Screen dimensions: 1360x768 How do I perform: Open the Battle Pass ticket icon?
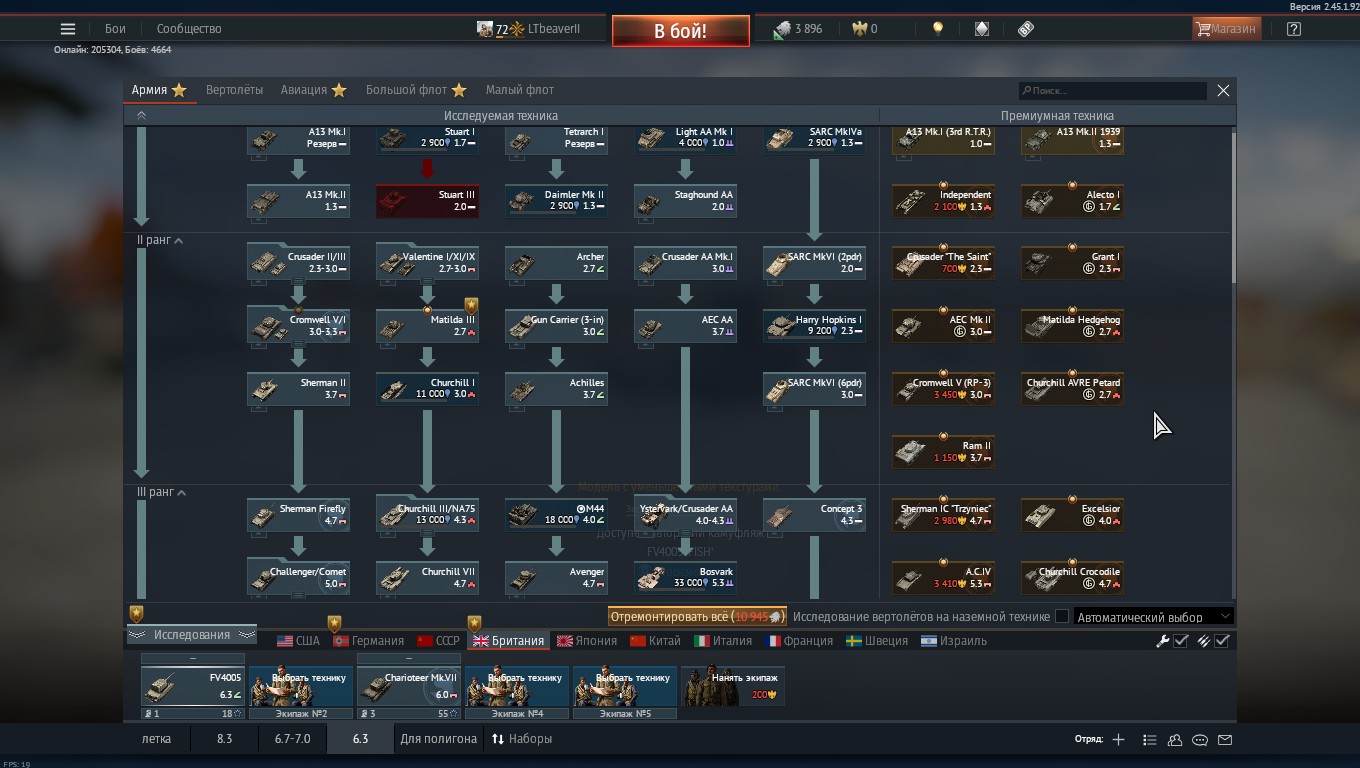1026,29
